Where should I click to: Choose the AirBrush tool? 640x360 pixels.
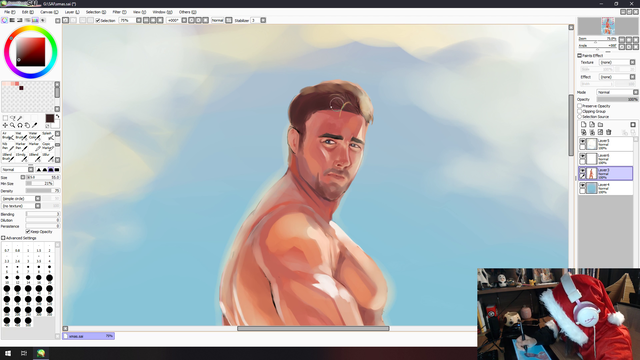coord(8,136)
